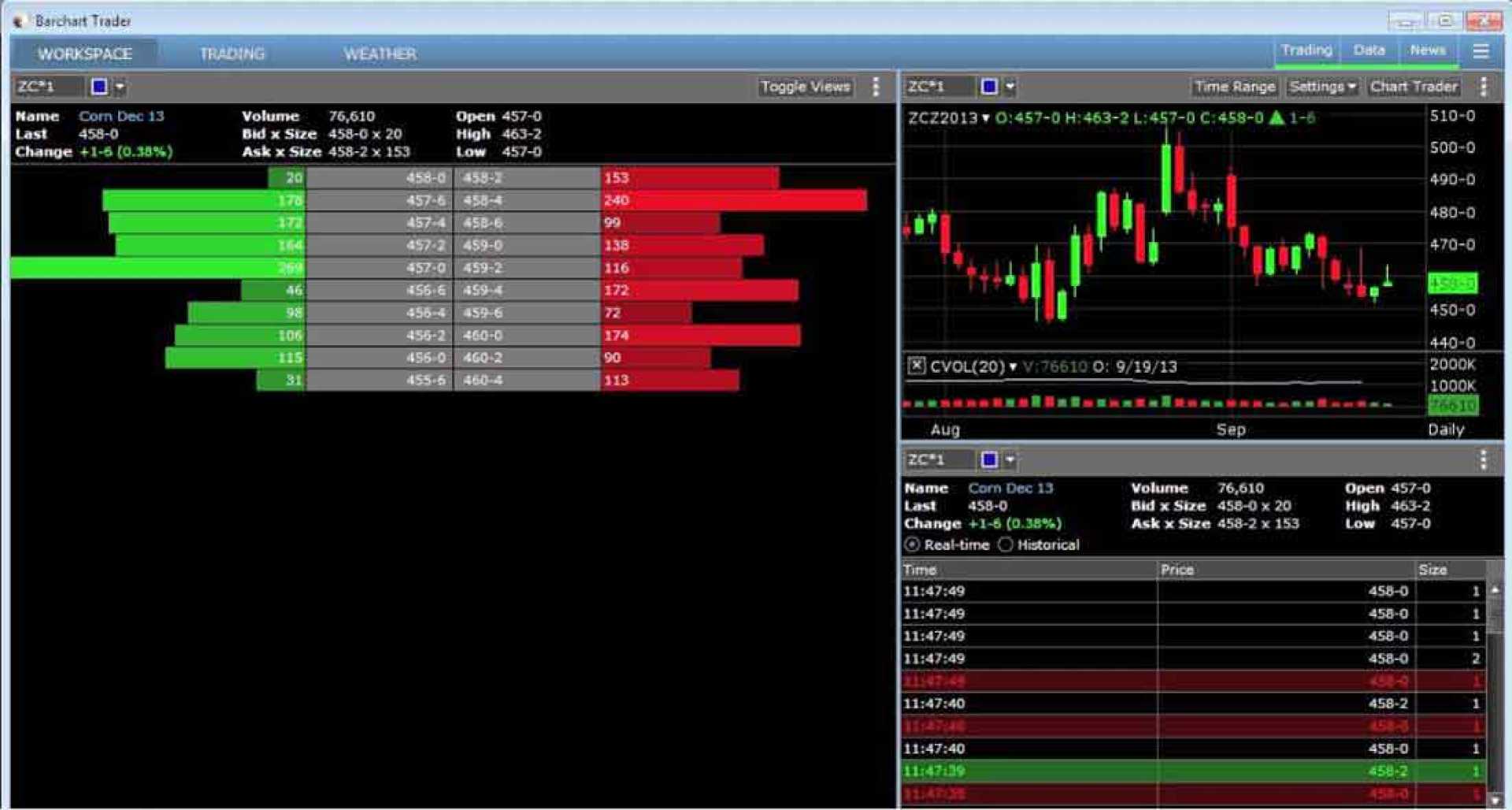Switch to the WEATHER tab
The height and width of the screenshot is (810, 1512).
[x=380, y=54]
